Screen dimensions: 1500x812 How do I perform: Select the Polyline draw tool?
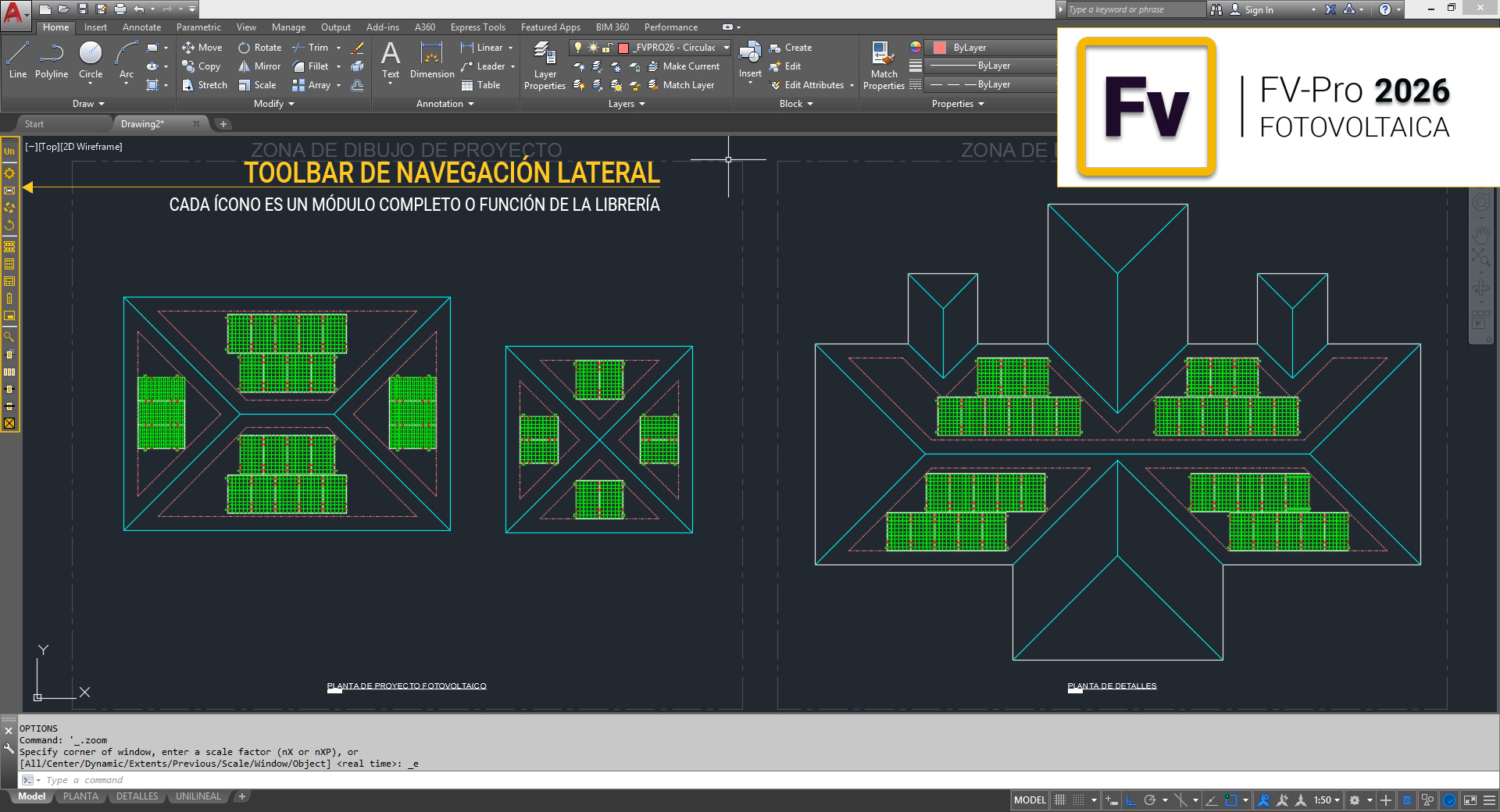click(x=52, y=60)
